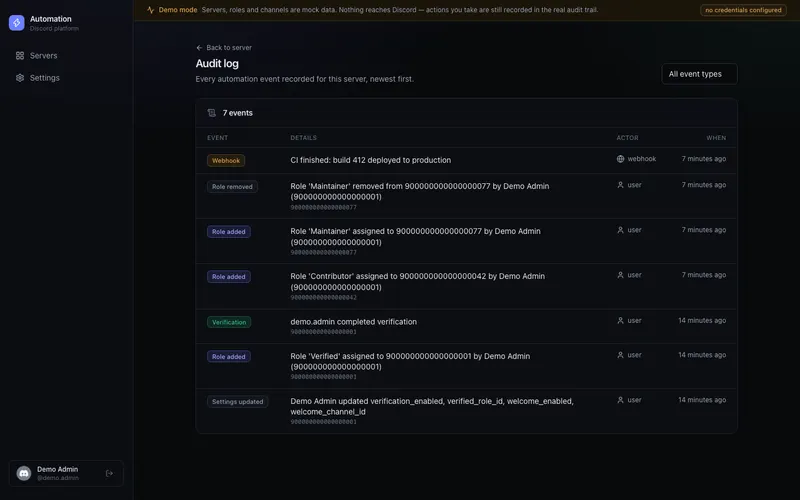This screenshot has height=500, width=800.
Task: Click '14 minutes ago' in Settings updated row
Action: (702, 400)
